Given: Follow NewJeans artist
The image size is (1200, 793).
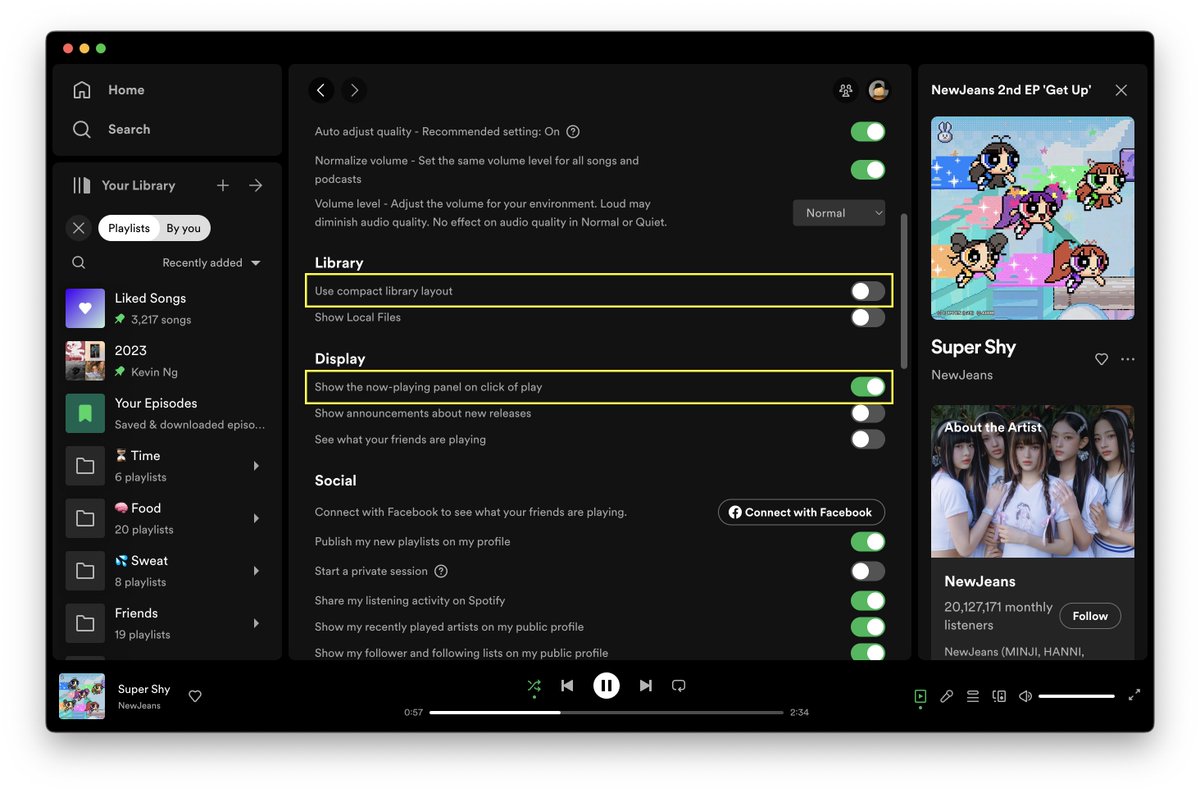Looking at the screenshot, I should (1090, 616).
